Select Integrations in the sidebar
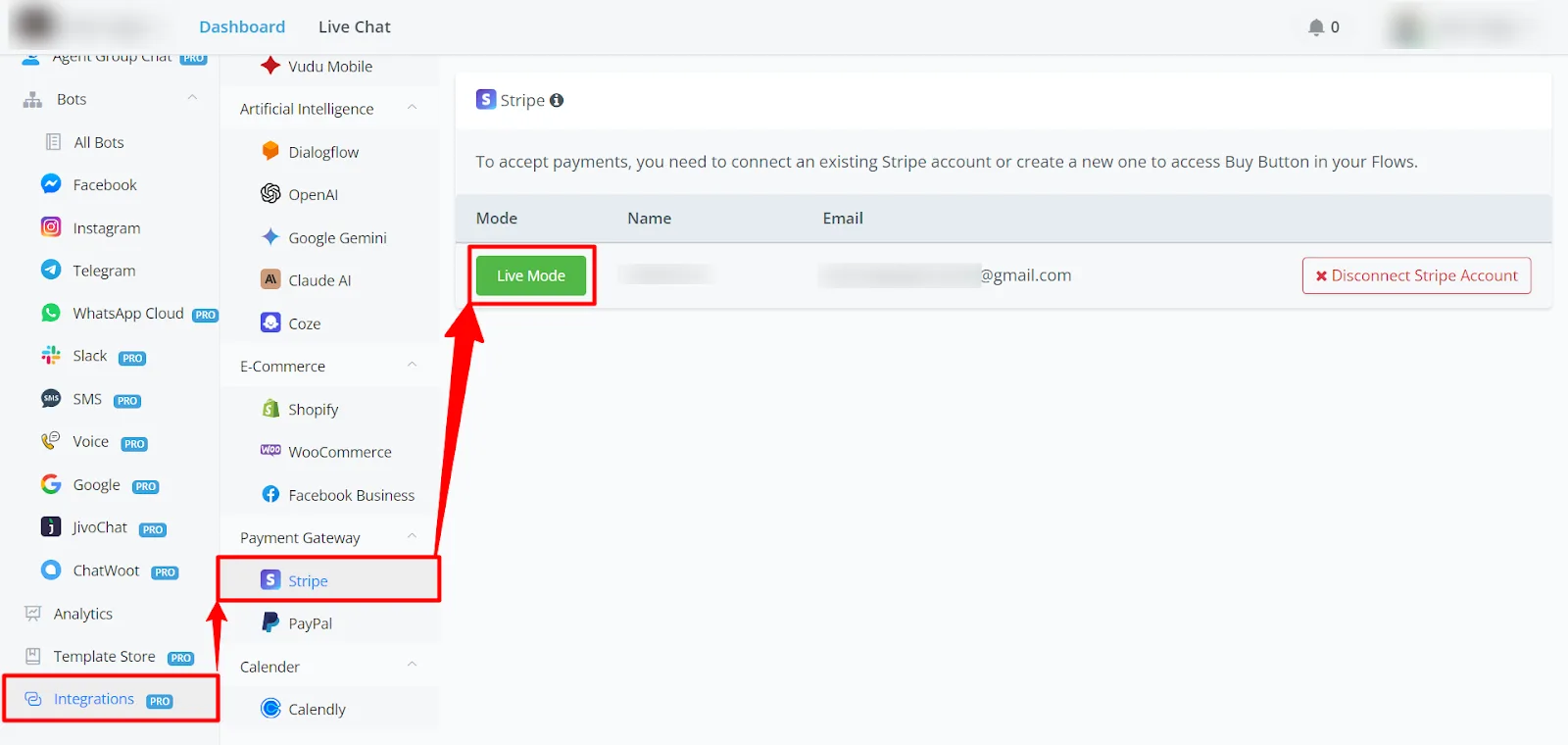Screen dimensions: 1568x745 [x=94, y=699]
